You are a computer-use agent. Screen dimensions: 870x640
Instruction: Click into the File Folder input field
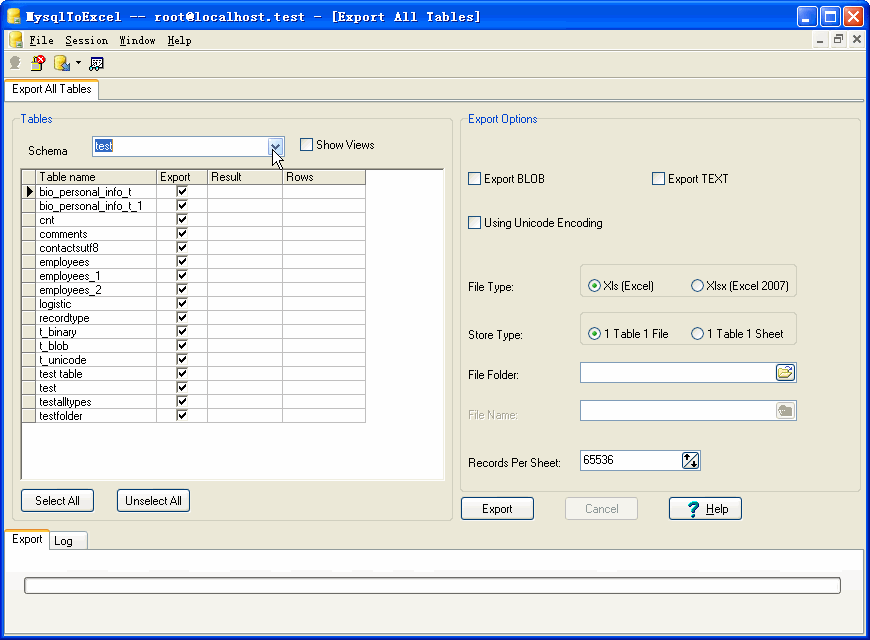click(x=677, y=372)
